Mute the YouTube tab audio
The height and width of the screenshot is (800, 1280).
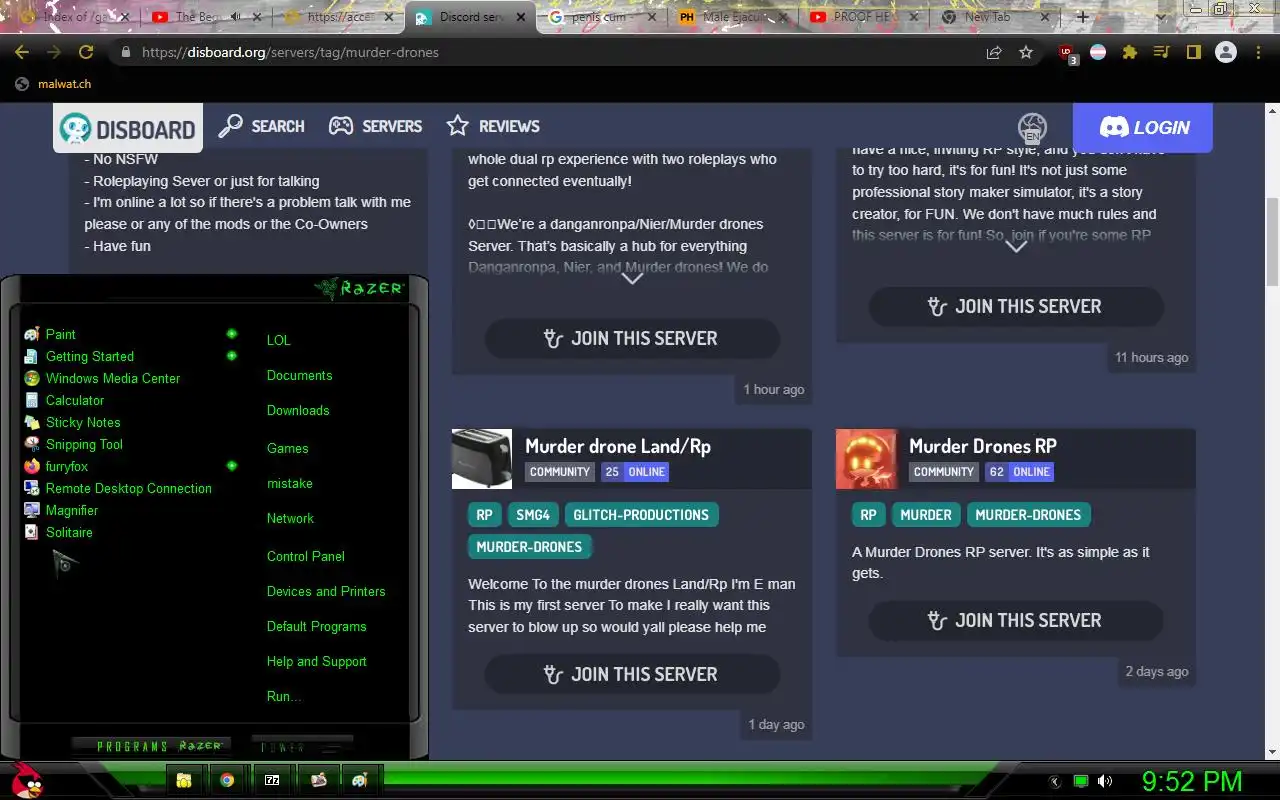237,17
